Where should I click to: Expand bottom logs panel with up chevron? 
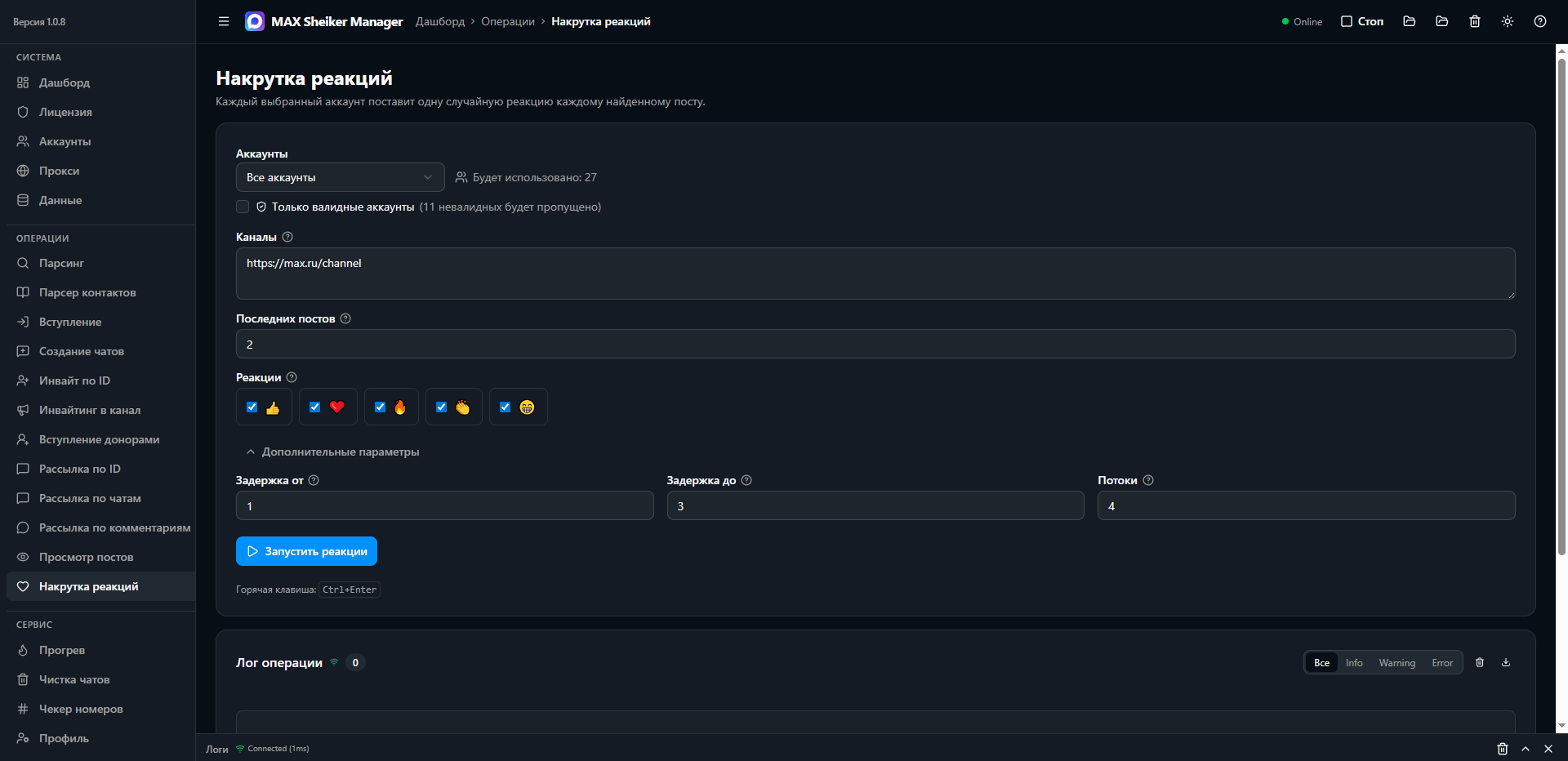pyautogui.click(x=1526, y=749)
